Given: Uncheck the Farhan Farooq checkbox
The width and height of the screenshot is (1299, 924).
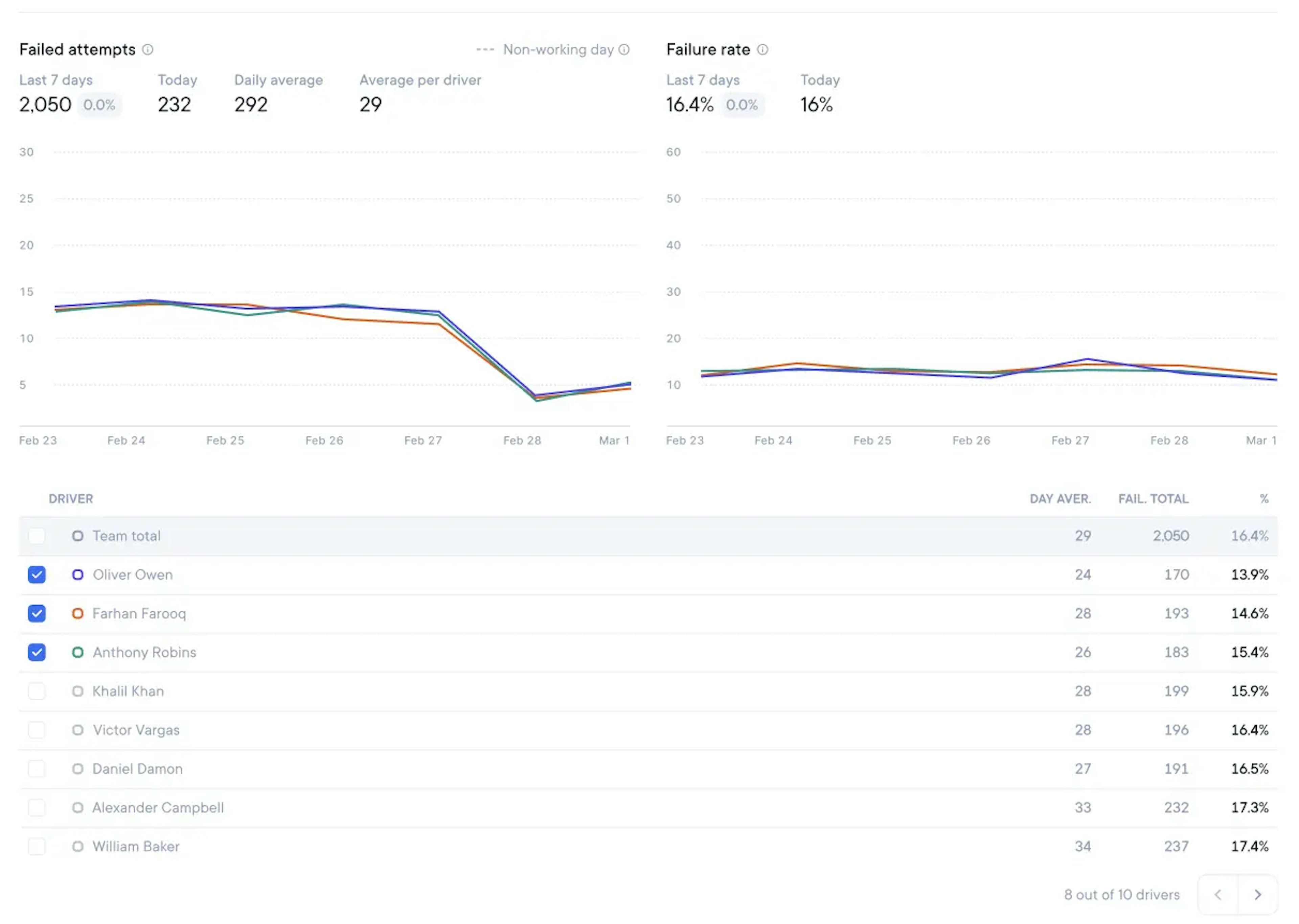Looking at the screenshot, I should pos(37,613).
